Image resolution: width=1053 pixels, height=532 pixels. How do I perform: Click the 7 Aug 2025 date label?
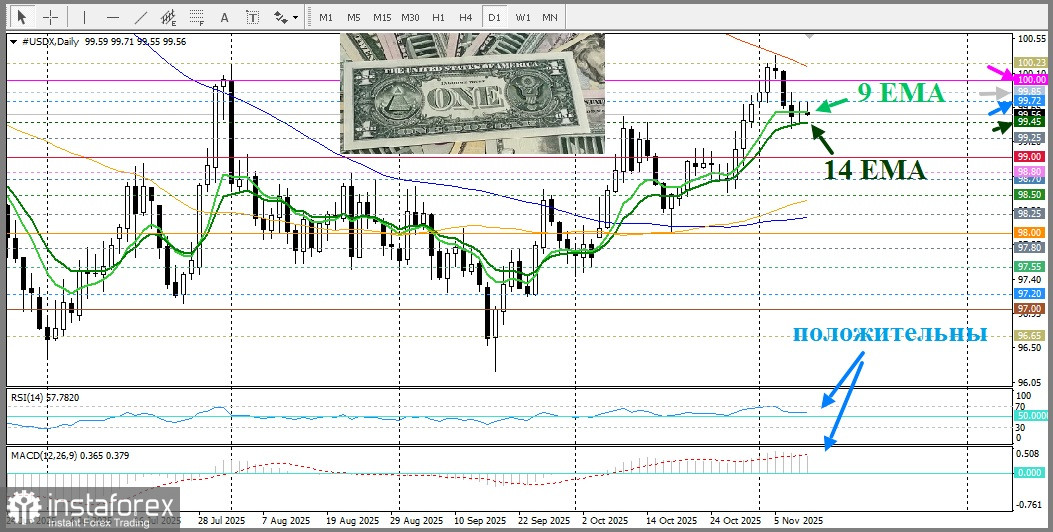tap(286, 521)
